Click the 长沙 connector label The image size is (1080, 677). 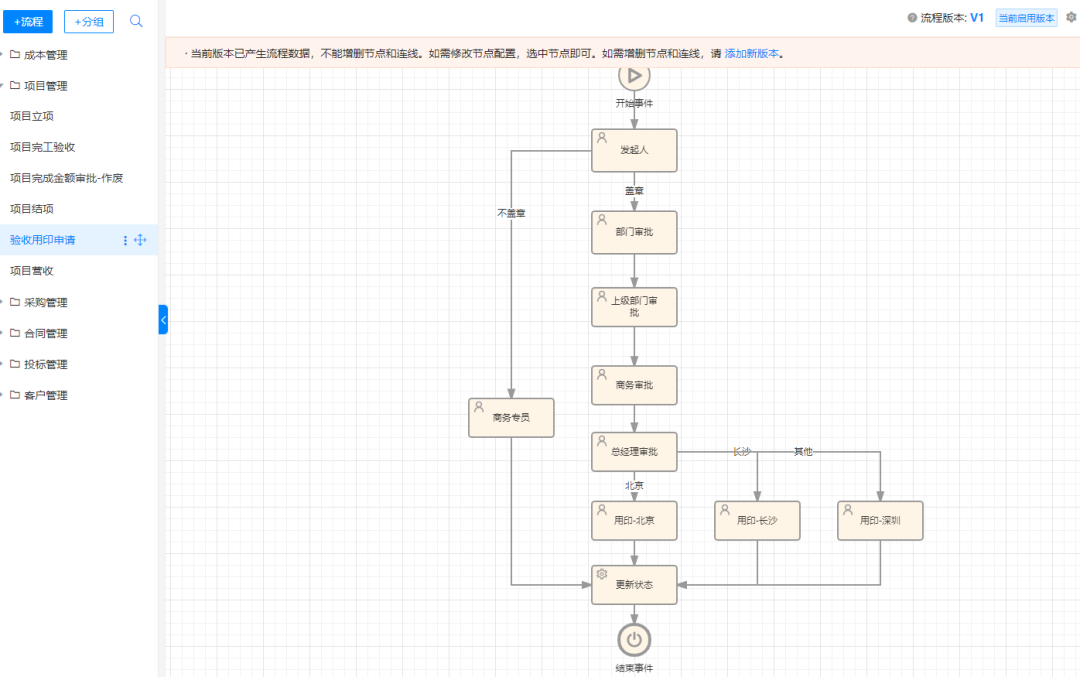[742, 452]
